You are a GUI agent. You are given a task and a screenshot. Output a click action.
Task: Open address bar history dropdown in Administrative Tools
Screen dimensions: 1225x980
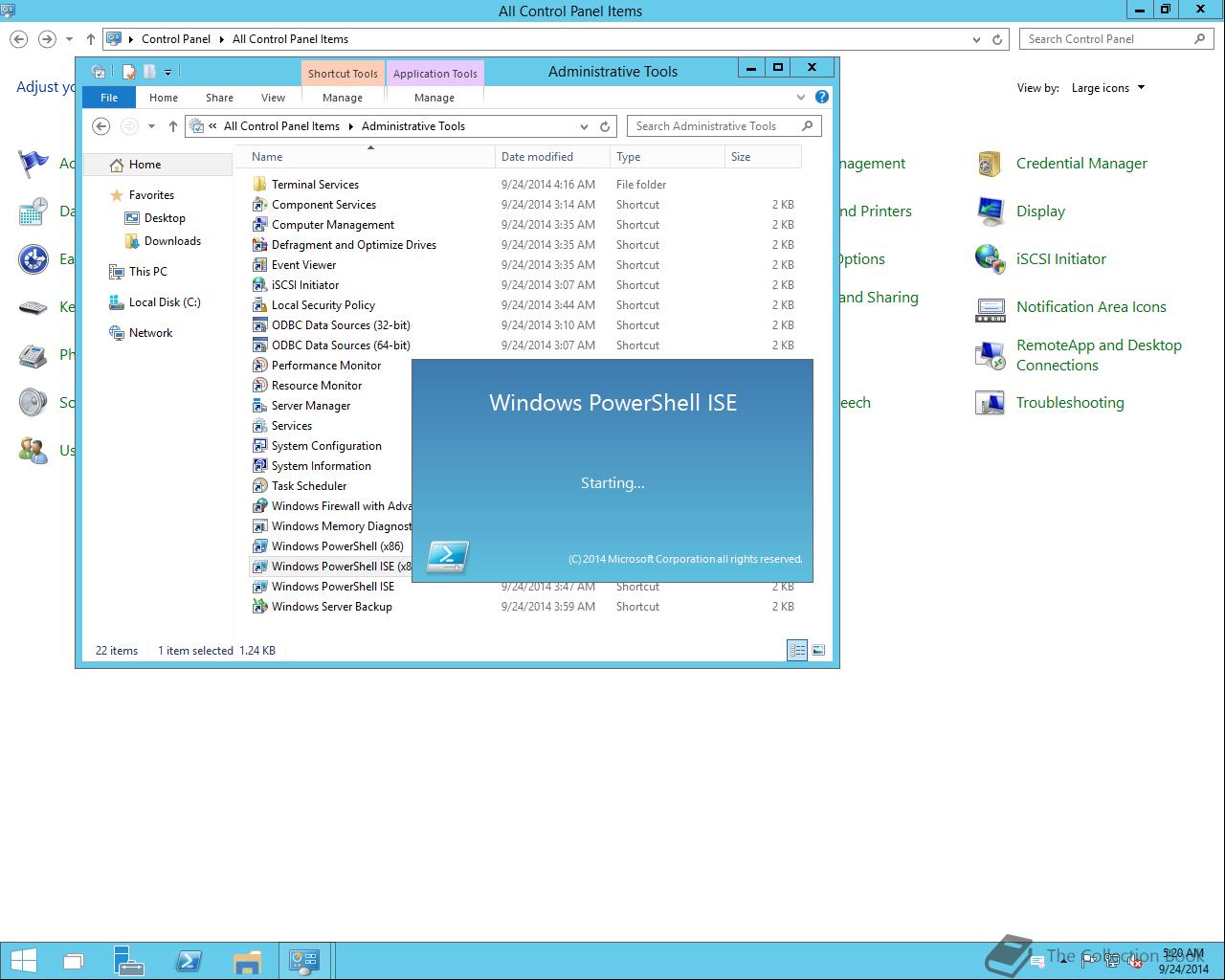click(x=584, y=126)
